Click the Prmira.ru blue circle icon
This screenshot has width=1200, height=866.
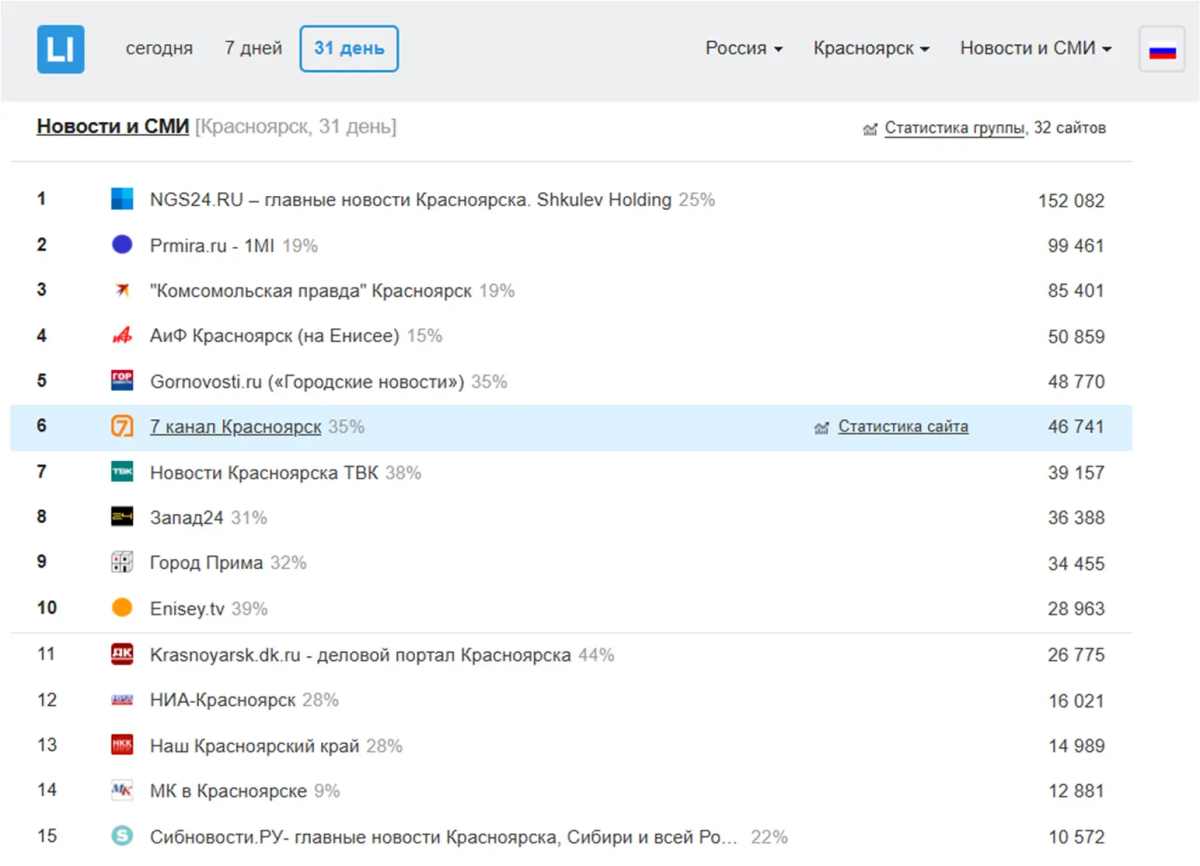pyautogui.click(x=122, y=245)
